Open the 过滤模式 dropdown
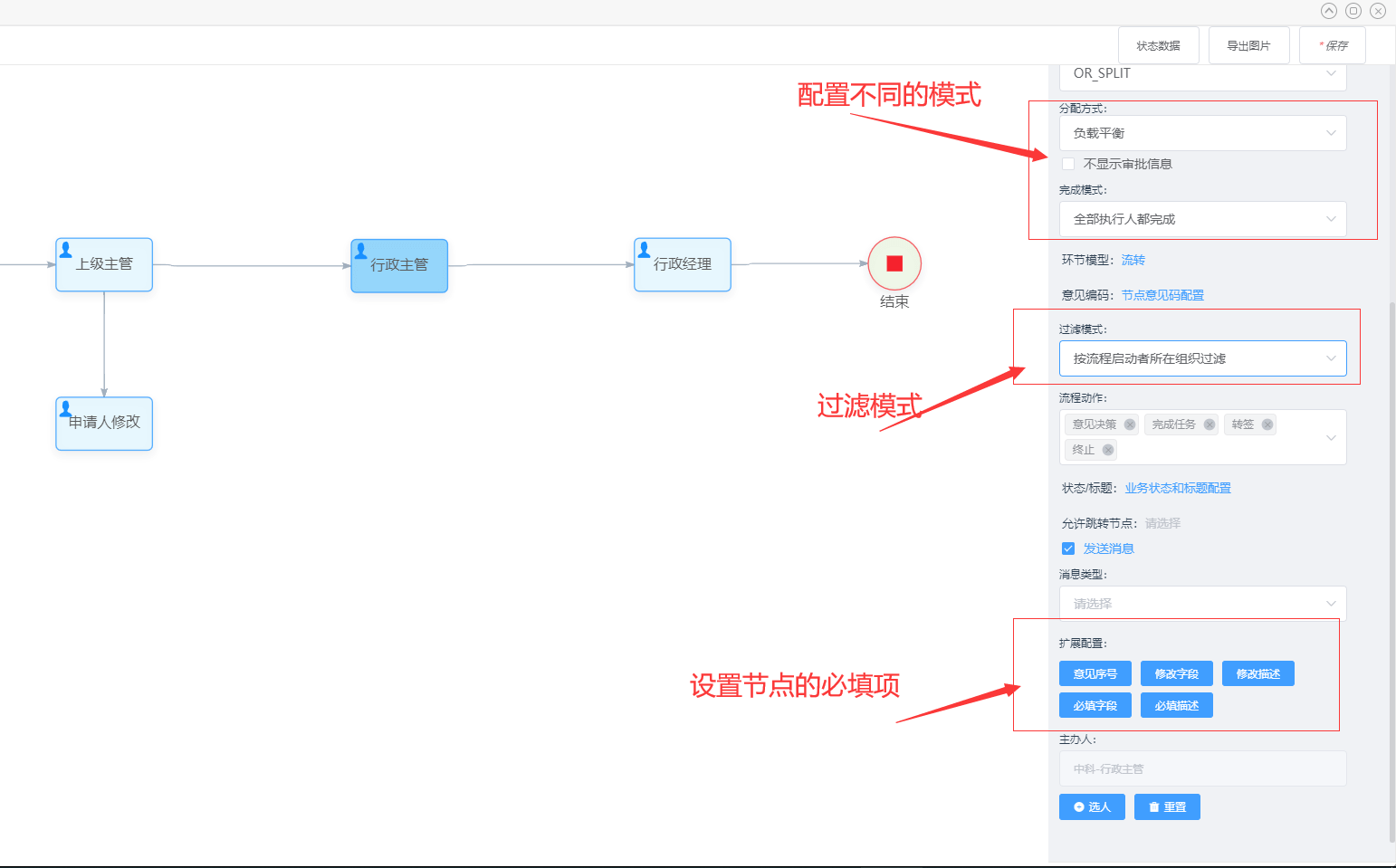 click(x=1202, y=358)
